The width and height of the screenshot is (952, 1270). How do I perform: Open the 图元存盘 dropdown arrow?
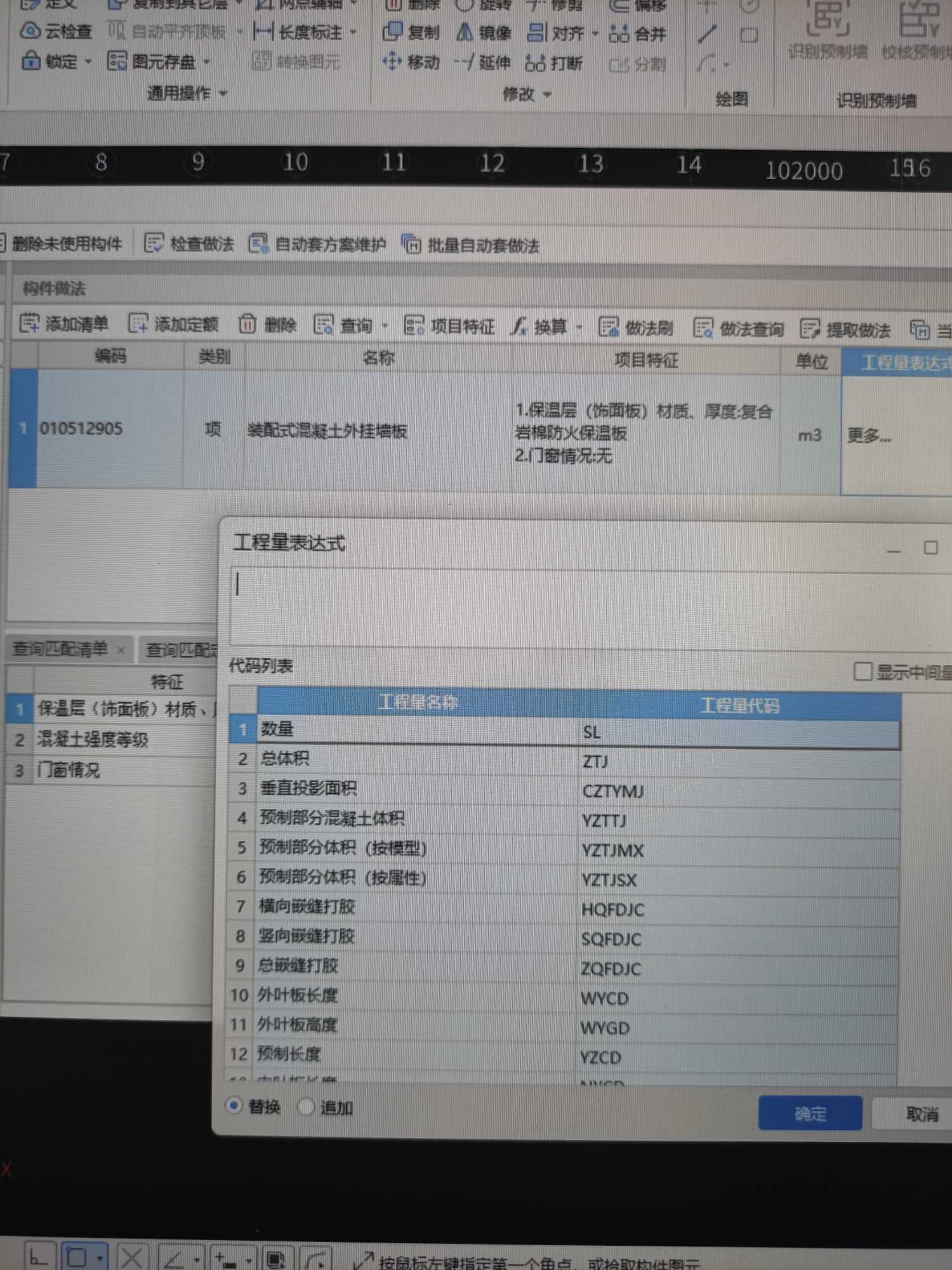pyautogui.click(x=207, y=62)
